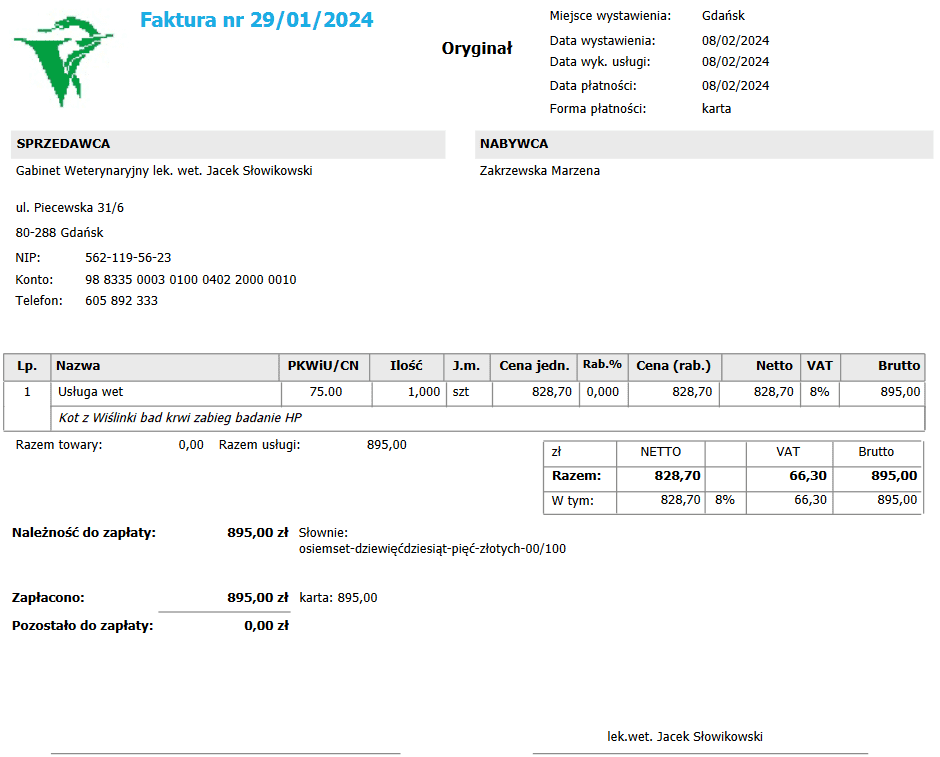Select the Gdańsk place of issue value
Screen dimensions: 940x757
723,16
